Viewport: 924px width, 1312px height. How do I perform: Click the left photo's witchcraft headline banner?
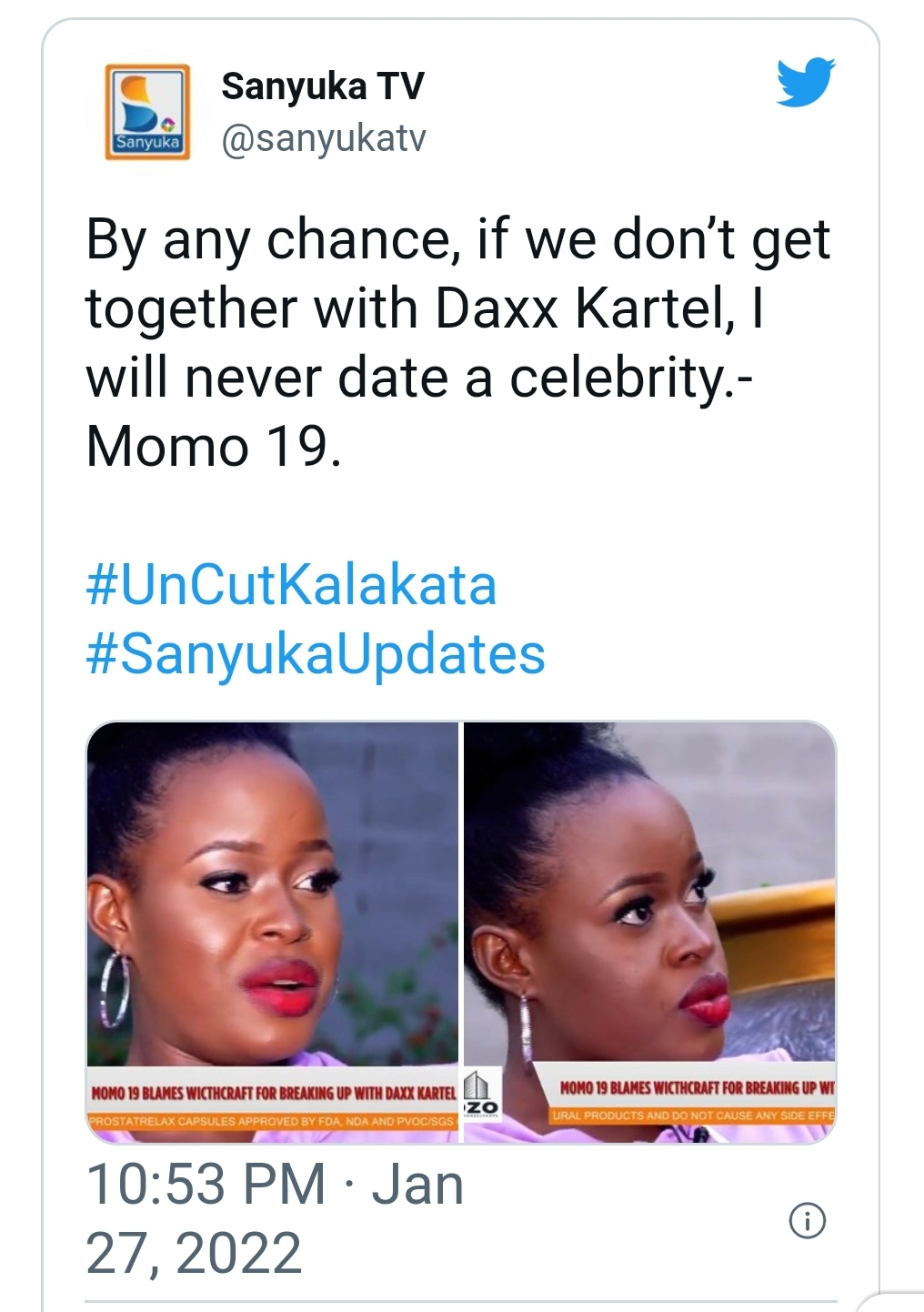coord(274,1092)
